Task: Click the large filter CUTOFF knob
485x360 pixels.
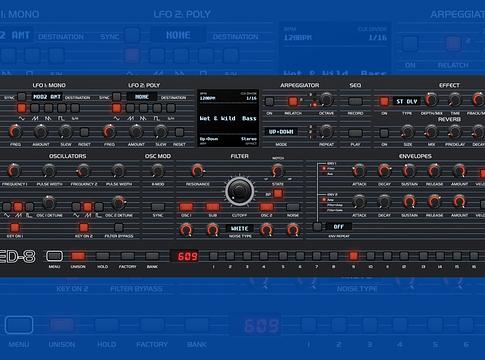Action: pyautogui.click(x=239, y=191)
